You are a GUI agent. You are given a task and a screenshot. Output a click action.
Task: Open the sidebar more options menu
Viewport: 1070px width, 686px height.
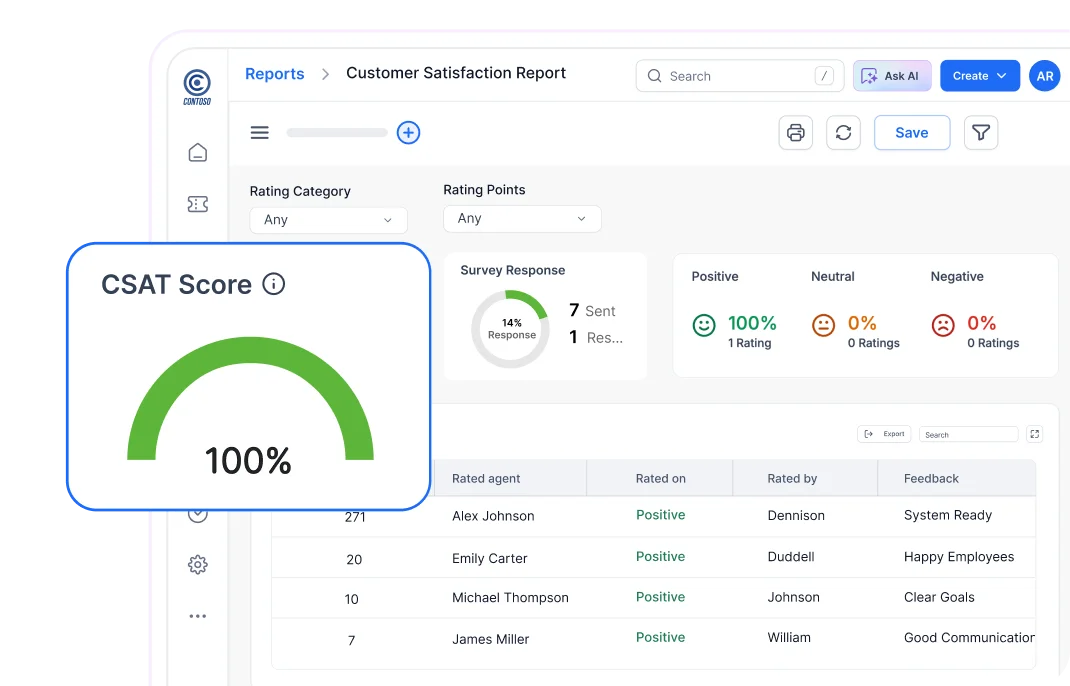(x=197, y=615)
